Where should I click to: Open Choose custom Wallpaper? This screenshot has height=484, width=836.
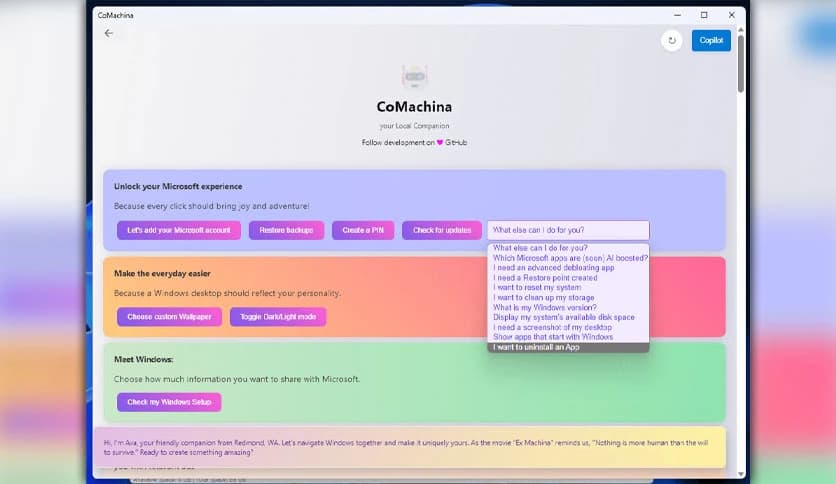(169, 317)
